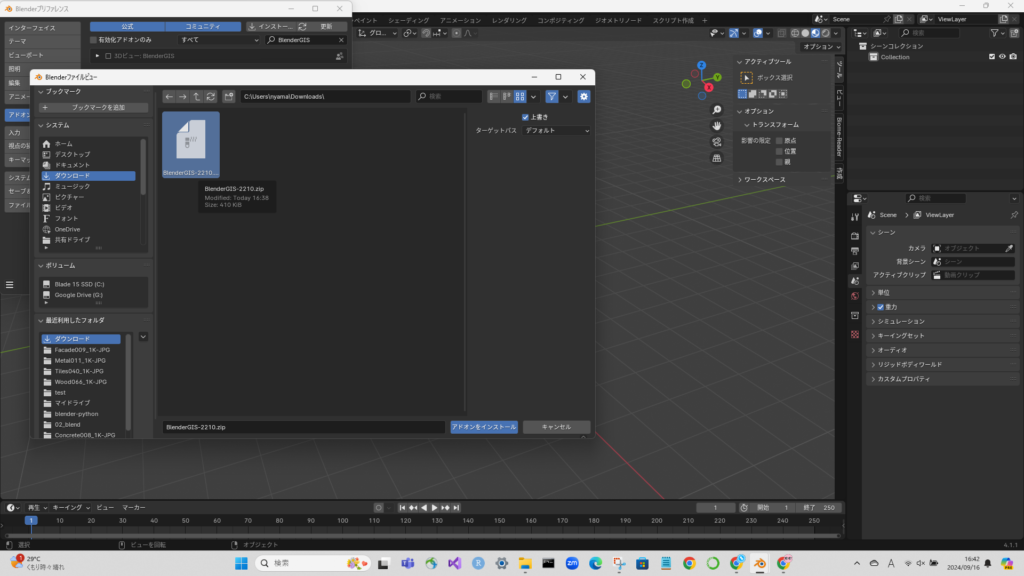Image resolution: width=1024 pixels, height=576 pixels.
Task: Expand the リジッドボディワールド section
Action: click(909, 365)
